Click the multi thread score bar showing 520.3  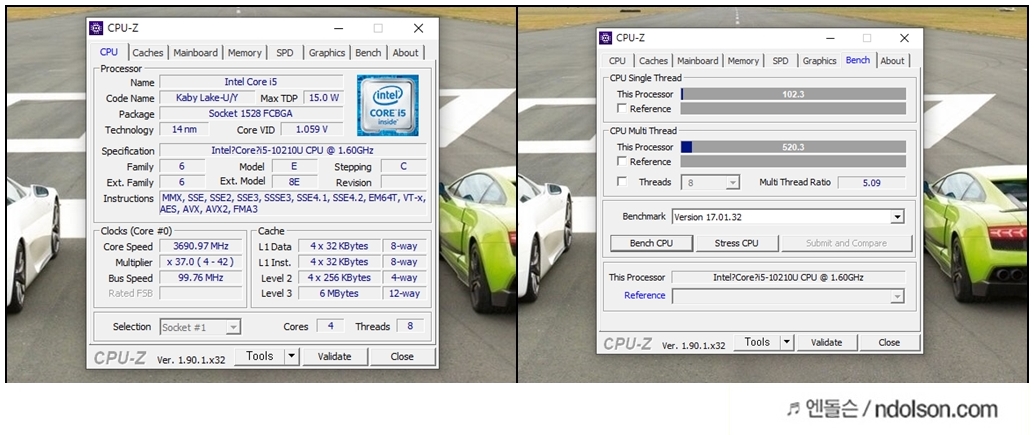point(793,147)
